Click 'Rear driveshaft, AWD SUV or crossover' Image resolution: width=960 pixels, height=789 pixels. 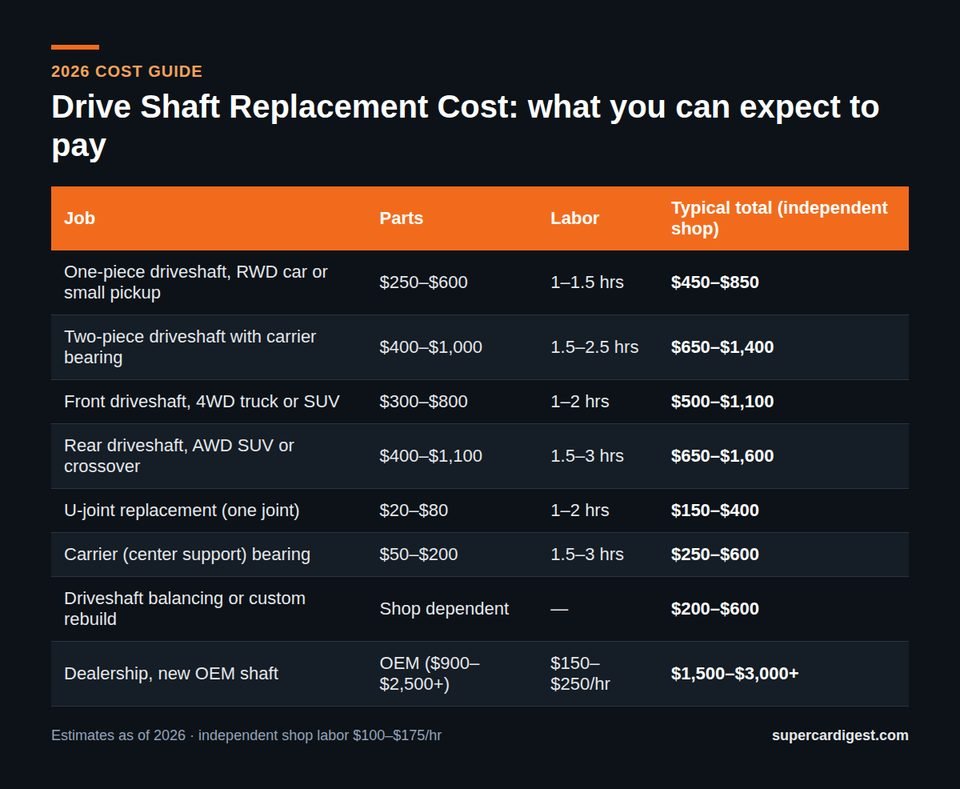point(179,456)
